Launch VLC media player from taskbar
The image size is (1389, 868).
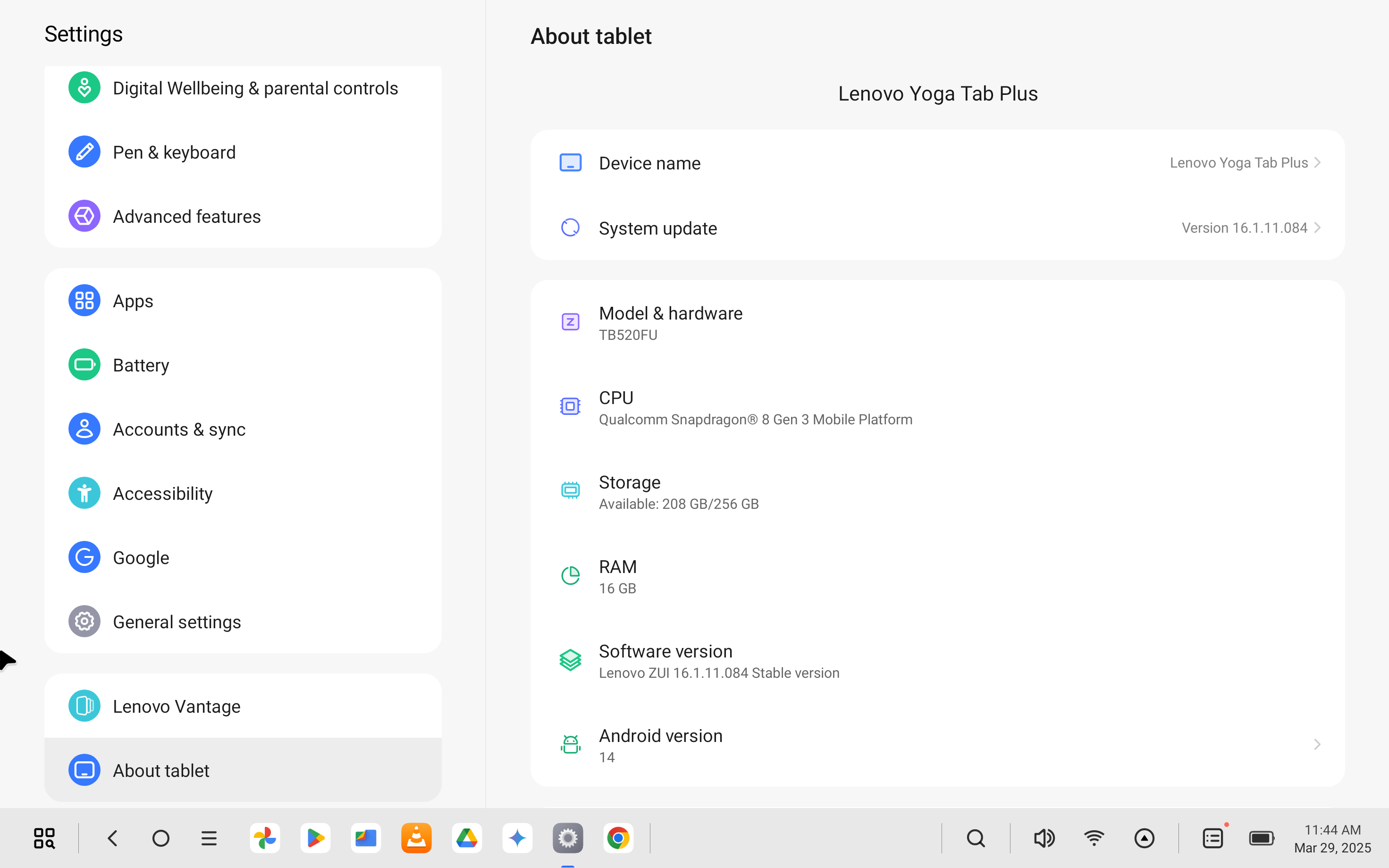pyautogui.click(x=417, y=838)
